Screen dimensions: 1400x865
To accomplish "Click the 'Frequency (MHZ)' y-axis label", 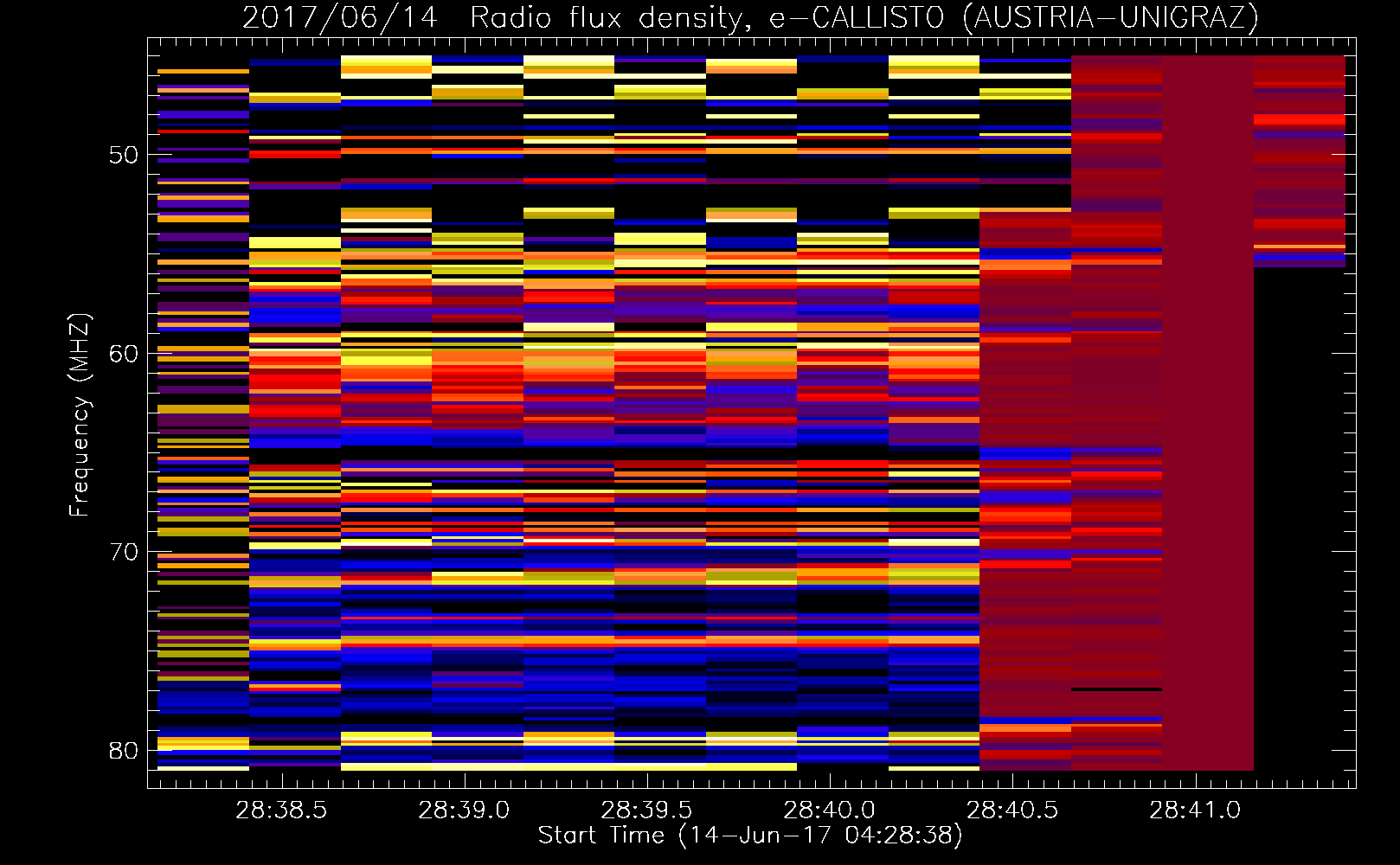I will (80, 415).
